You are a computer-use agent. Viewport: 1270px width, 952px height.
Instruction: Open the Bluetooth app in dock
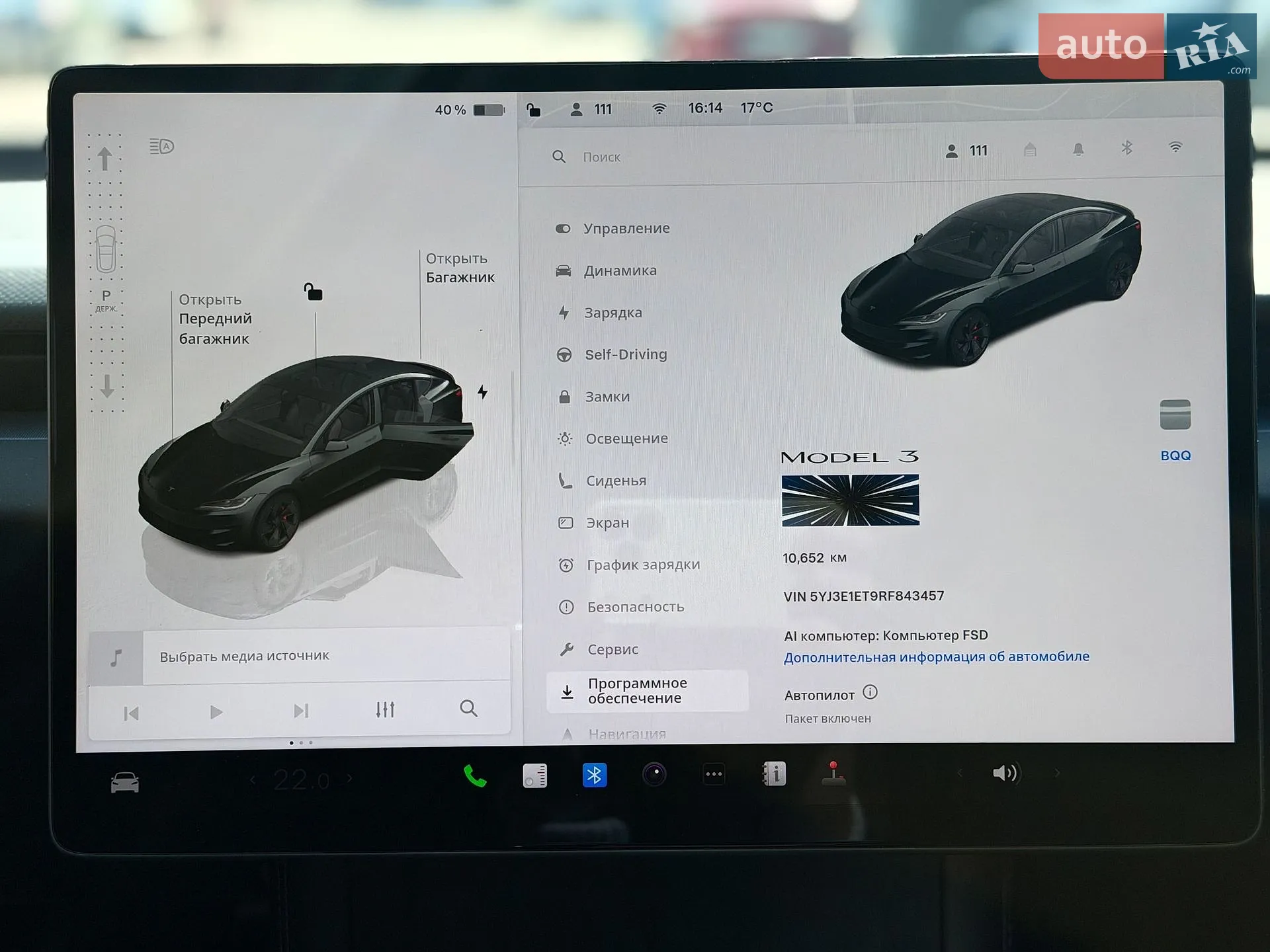tap(594, 775)
